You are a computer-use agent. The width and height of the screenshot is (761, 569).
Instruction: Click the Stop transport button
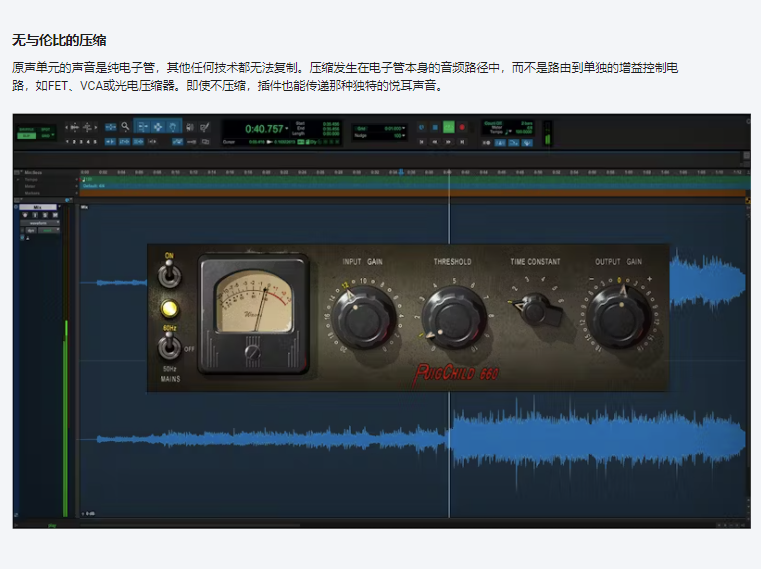(435, 127)
